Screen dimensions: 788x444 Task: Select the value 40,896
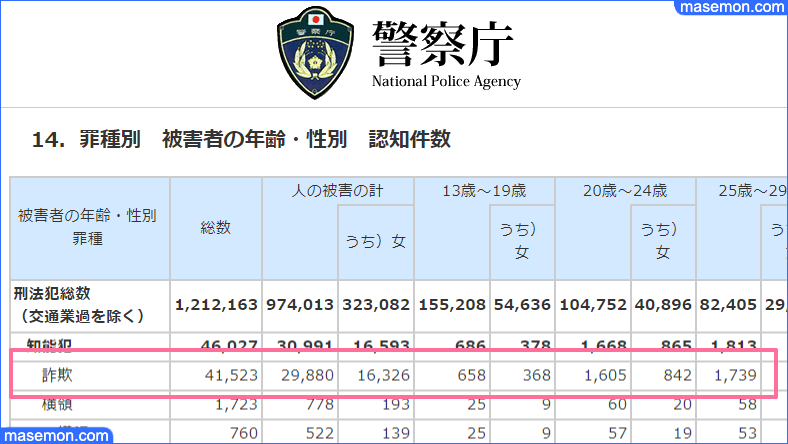pos(663,305)
